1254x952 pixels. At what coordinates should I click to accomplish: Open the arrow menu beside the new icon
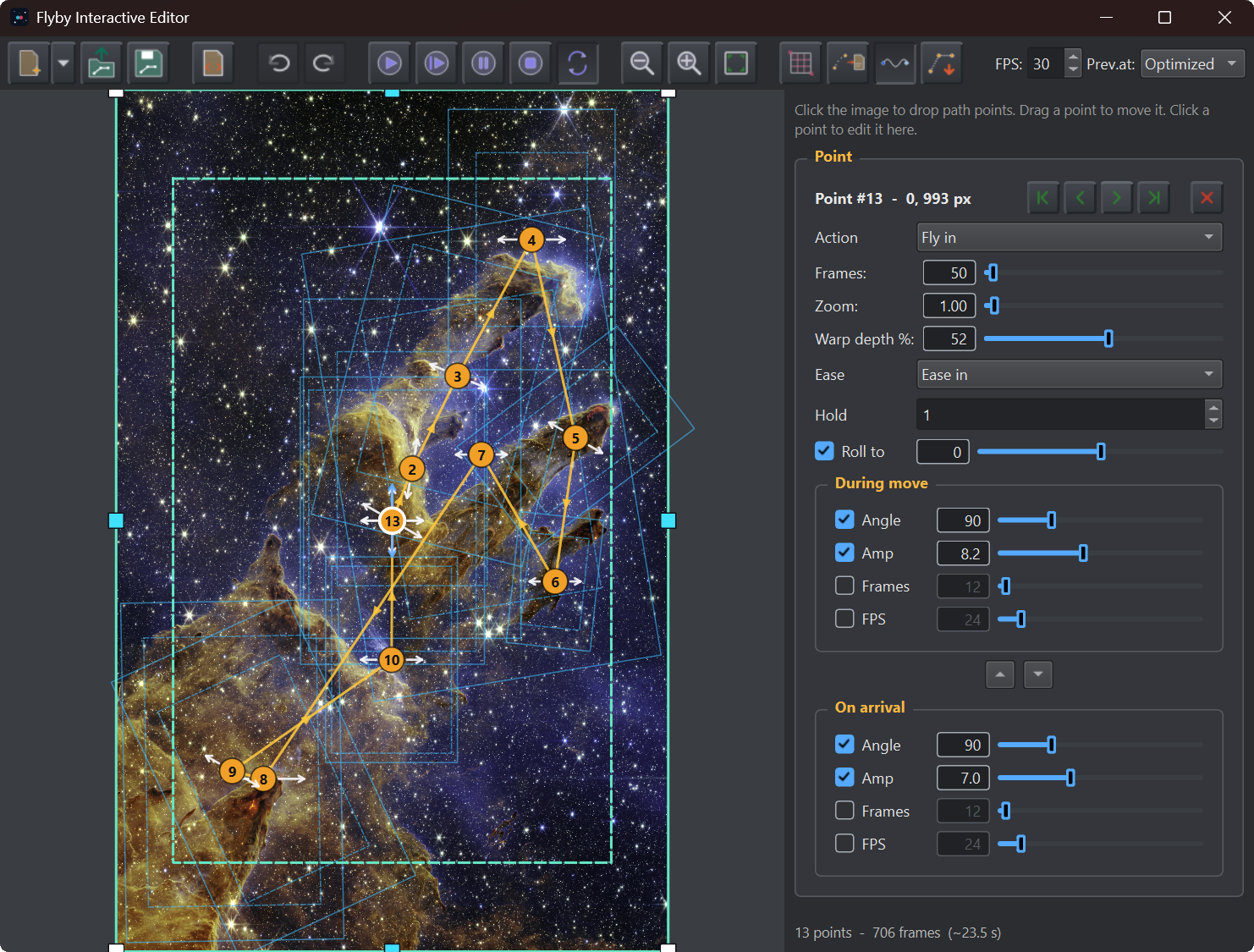[63, 63]
